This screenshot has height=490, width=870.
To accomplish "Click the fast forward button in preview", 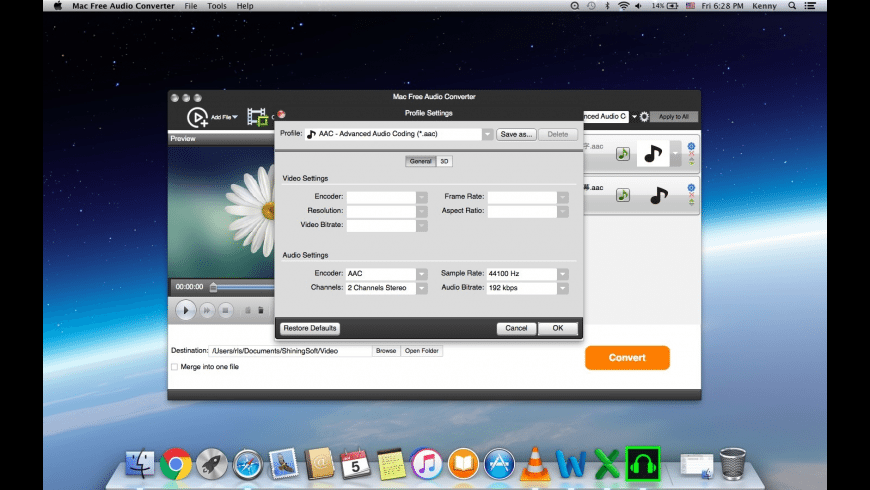I will [206, 310].
